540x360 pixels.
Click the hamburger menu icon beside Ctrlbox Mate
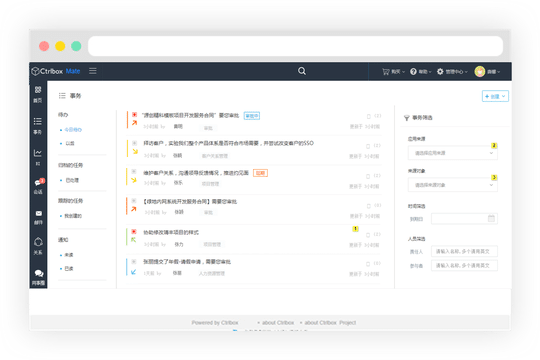[93, 71]
